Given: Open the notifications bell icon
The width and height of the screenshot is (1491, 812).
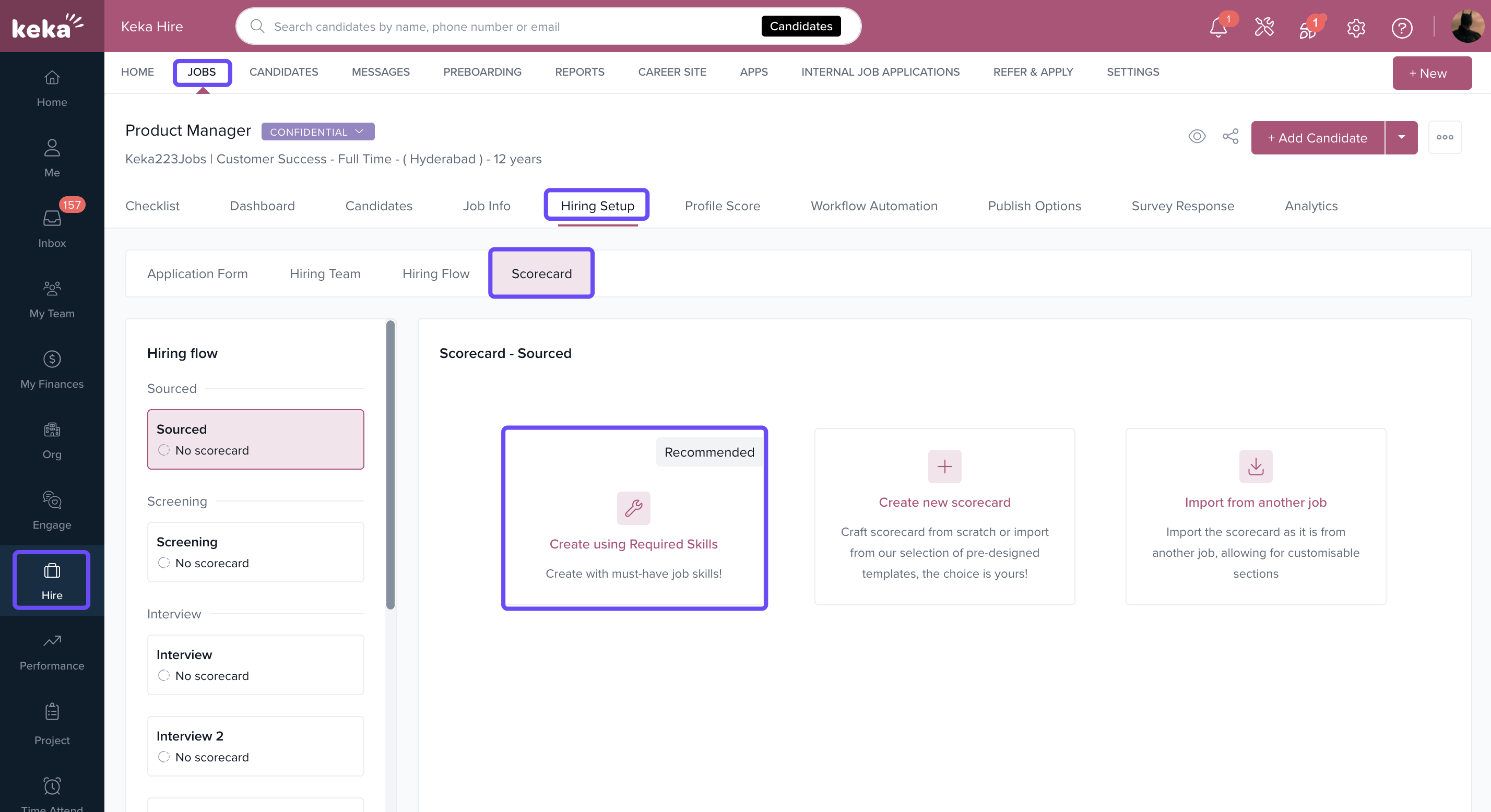Looking at the screenshot, I should point(1218,27).
